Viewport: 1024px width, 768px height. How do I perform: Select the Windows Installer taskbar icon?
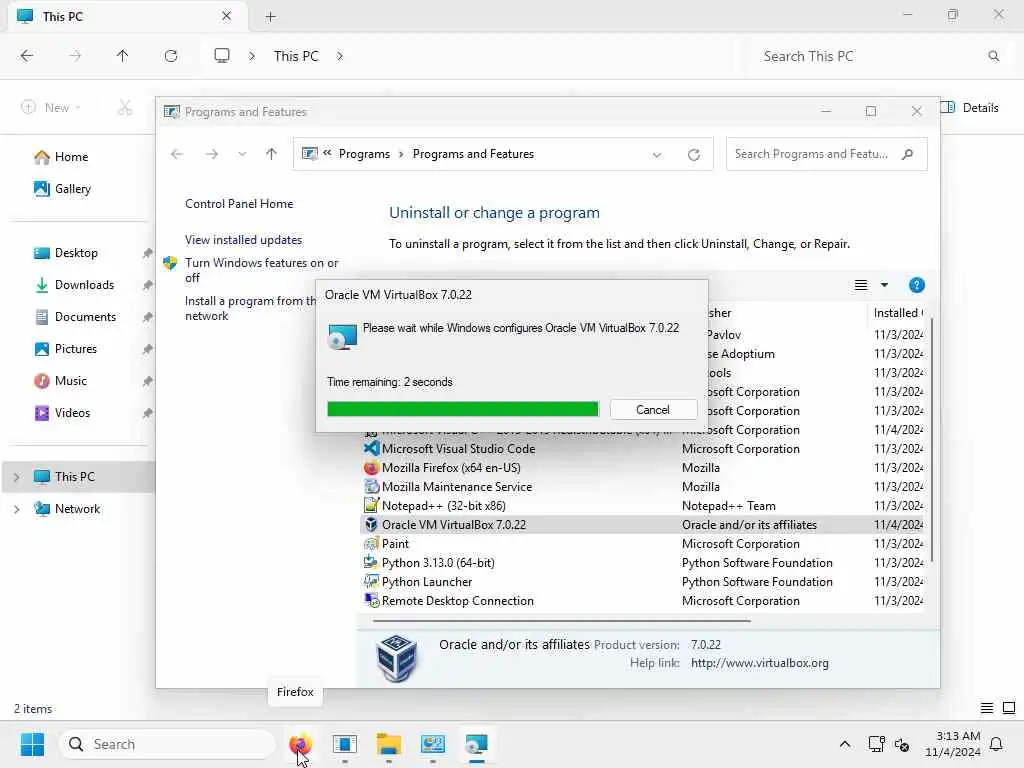point(477,744)
